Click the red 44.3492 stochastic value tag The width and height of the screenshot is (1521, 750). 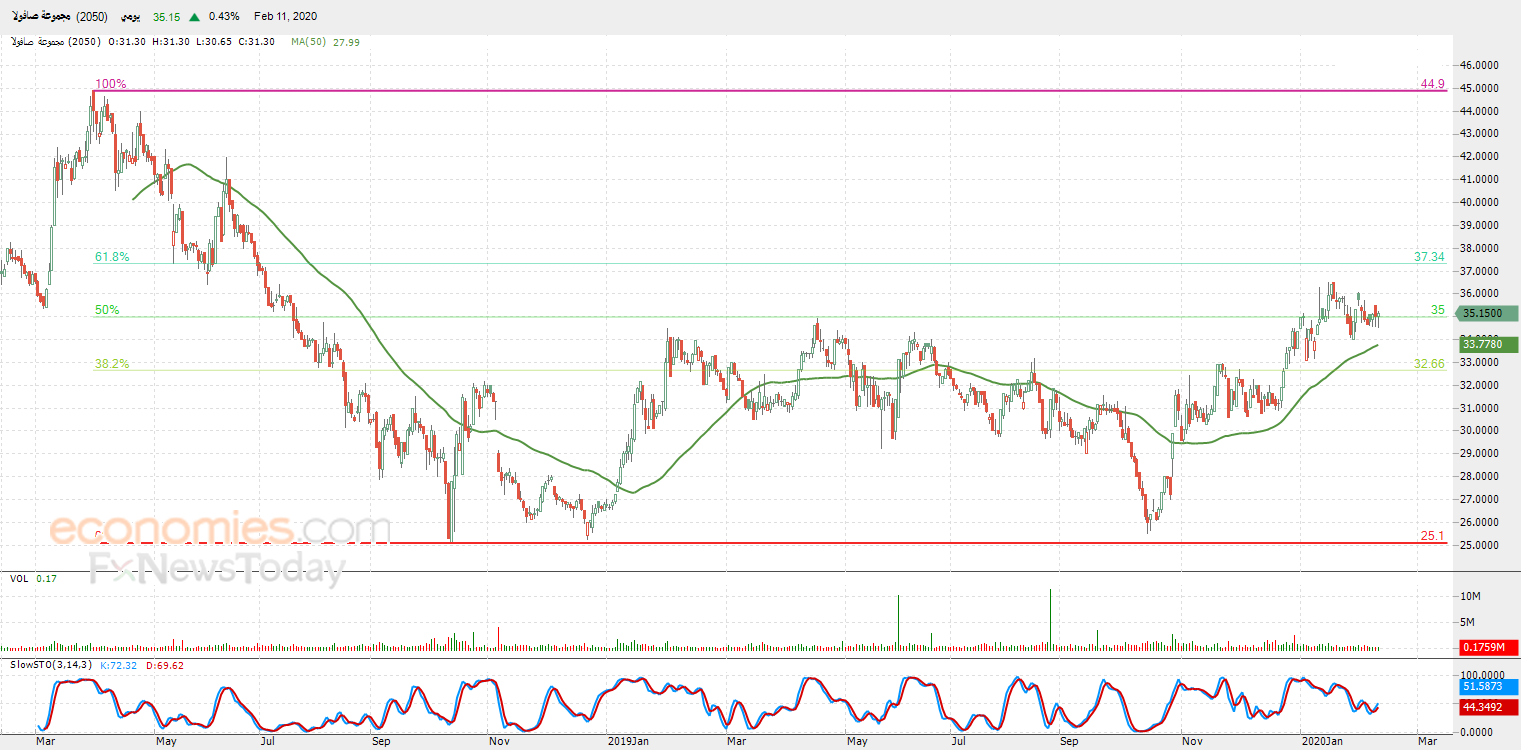[x=1488, y=708]
